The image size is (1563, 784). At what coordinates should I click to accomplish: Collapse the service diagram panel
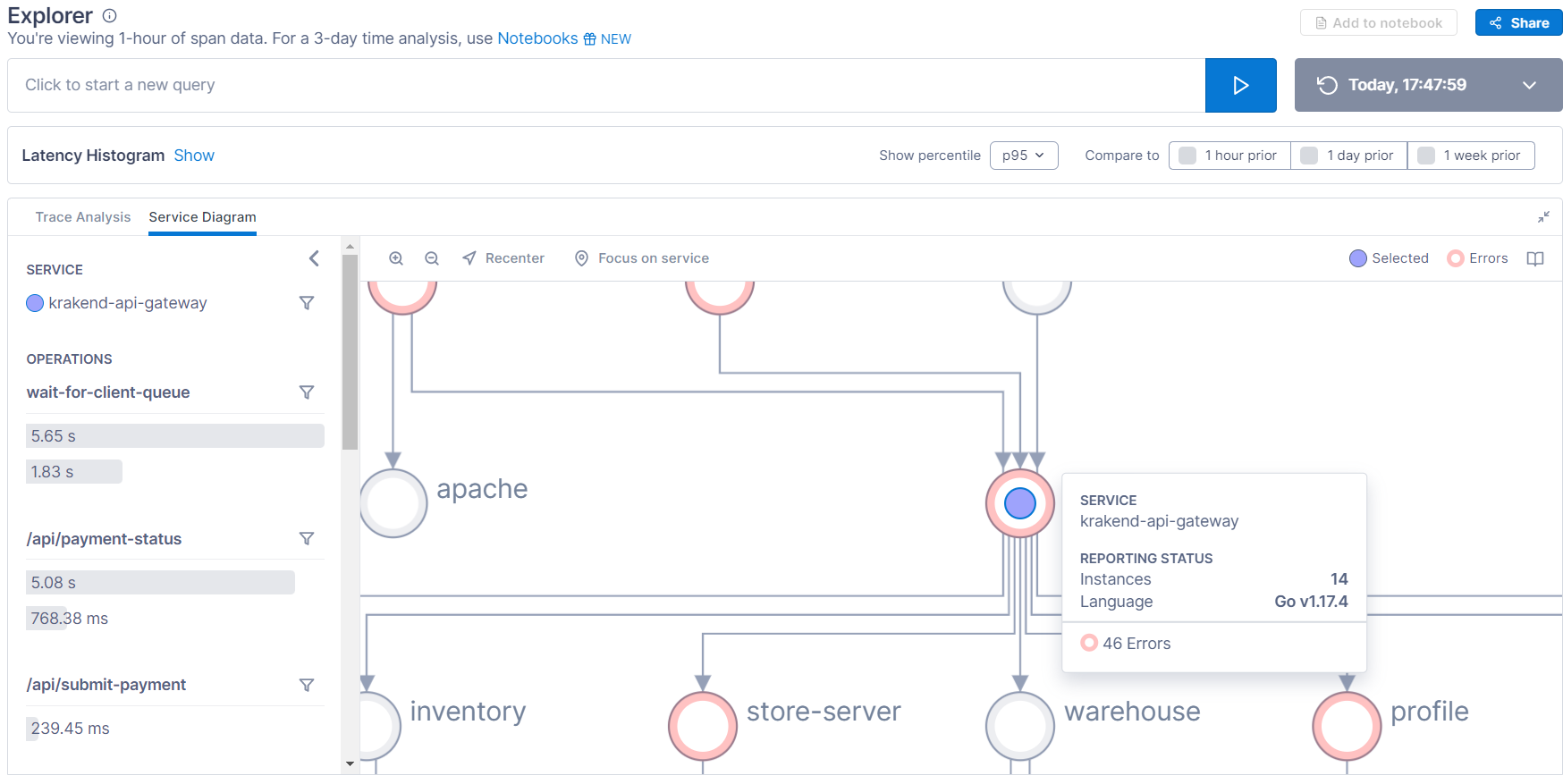(x=1543, y=217)
